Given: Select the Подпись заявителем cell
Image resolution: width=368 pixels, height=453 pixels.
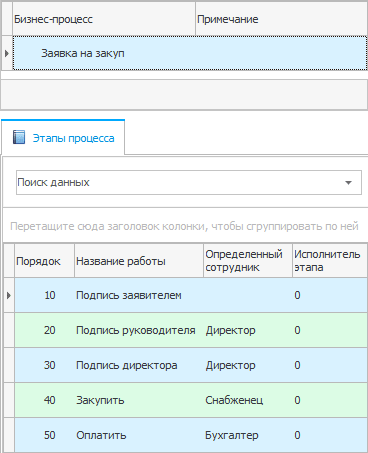Looking at the screenshot, I should [x=139, y=295].
